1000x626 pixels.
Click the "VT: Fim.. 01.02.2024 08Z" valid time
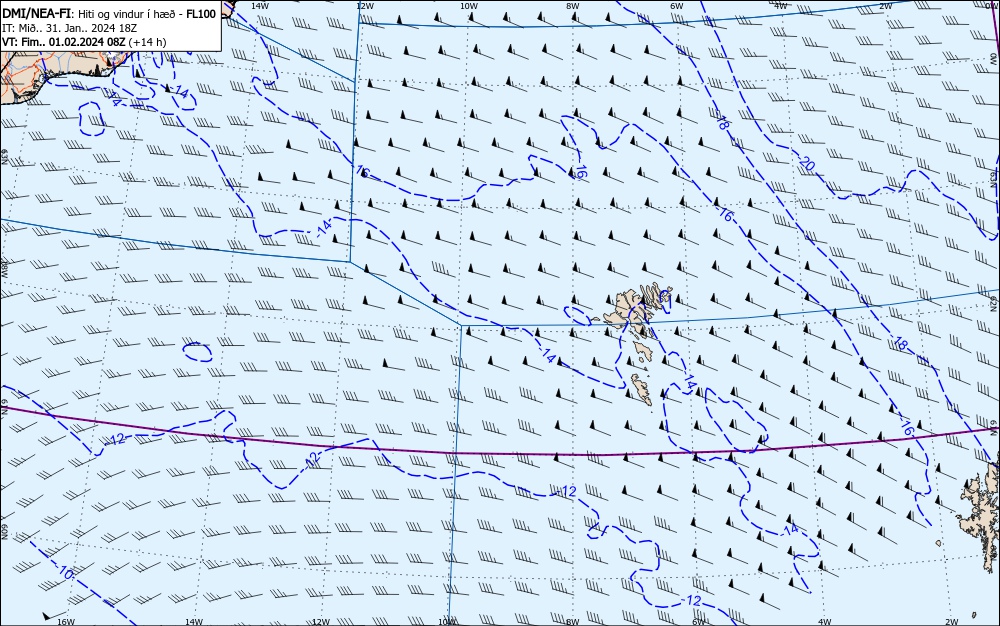[x=64, y=42]
